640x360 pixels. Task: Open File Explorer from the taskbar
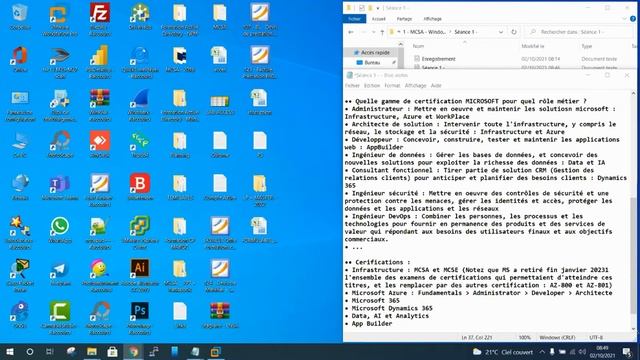pos(92,351)
